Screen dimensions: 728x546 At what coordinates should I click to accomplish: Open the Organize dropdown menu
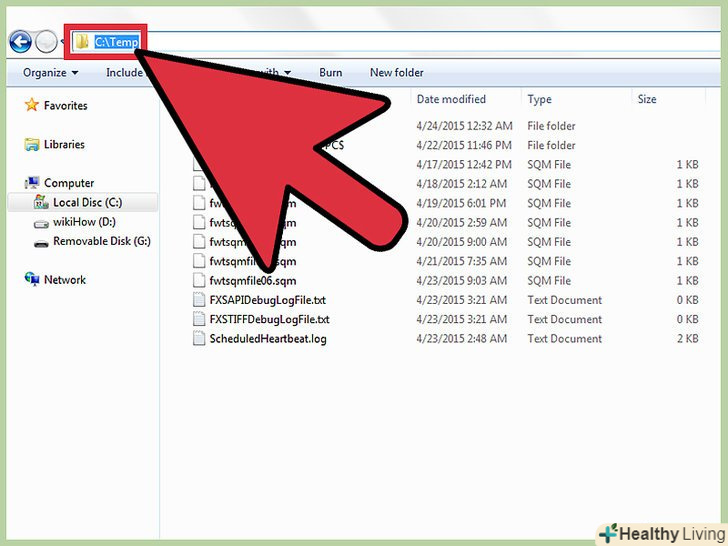point(51,73)
